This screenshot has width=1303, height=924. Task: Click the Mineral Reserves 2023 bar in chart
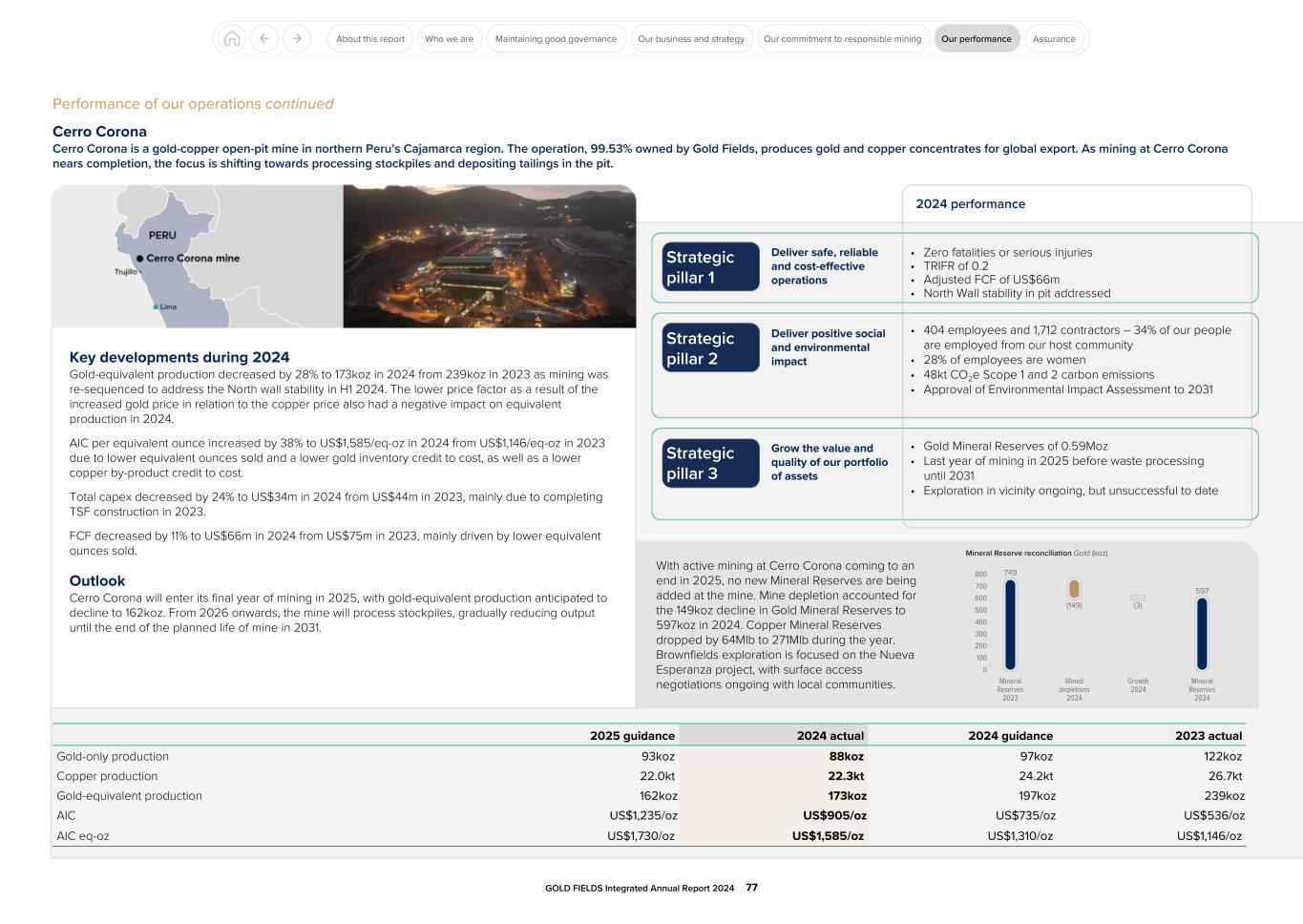(x=1009, y=625)
